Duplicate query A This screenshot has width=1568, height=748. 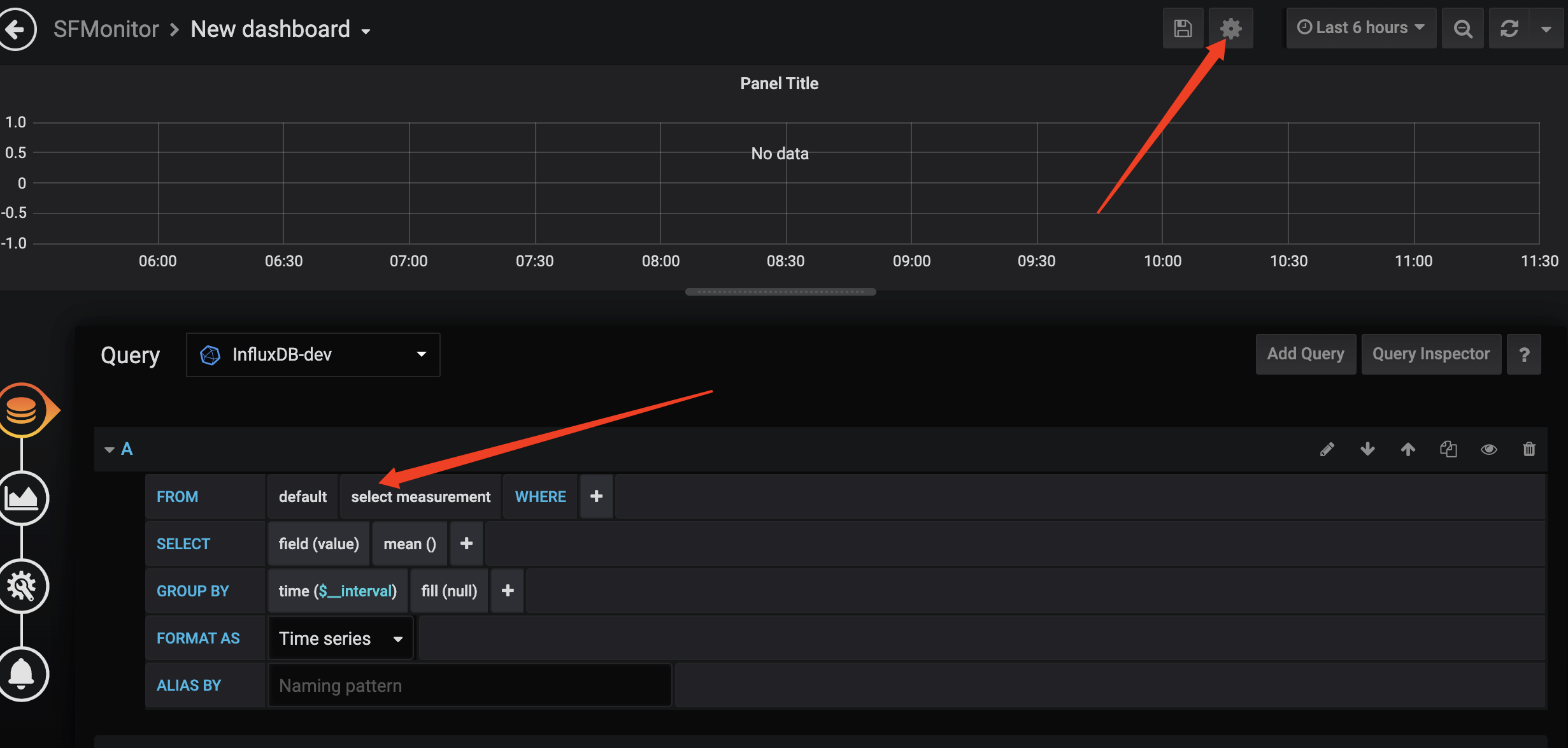[1448, 449]
